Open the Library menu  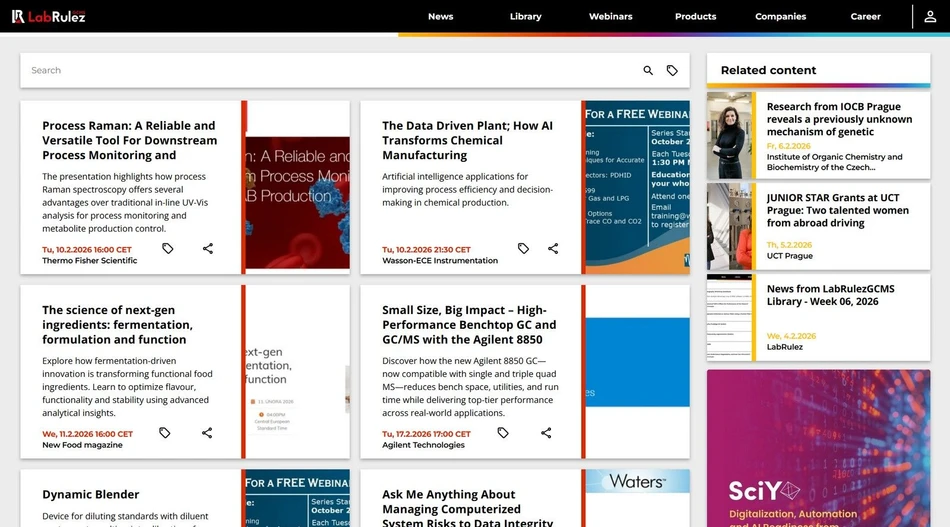[x=525, y=17]
